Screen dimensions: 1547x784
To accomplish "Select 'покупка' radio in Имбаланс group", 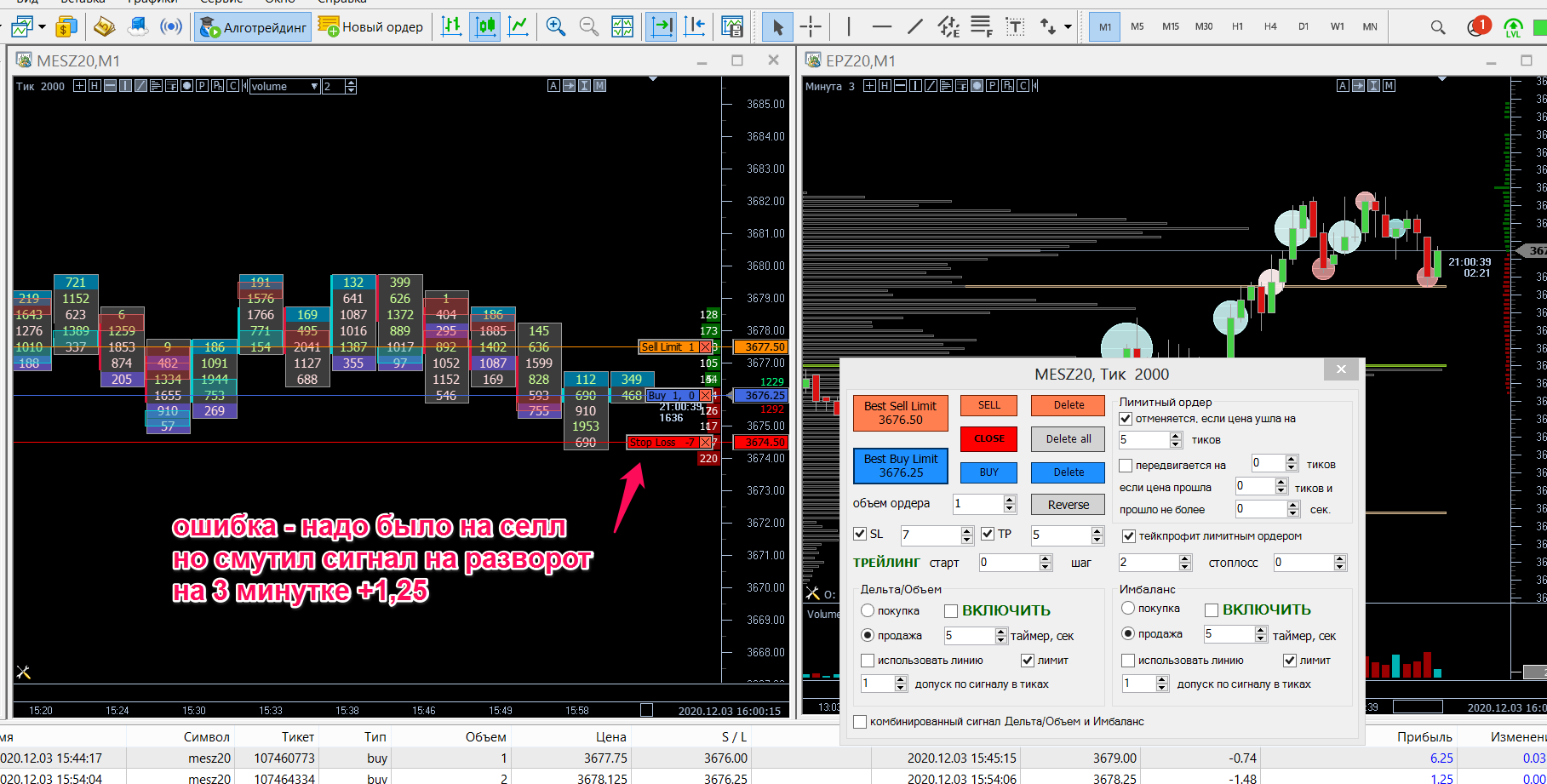I will (x=1128, y=608).
